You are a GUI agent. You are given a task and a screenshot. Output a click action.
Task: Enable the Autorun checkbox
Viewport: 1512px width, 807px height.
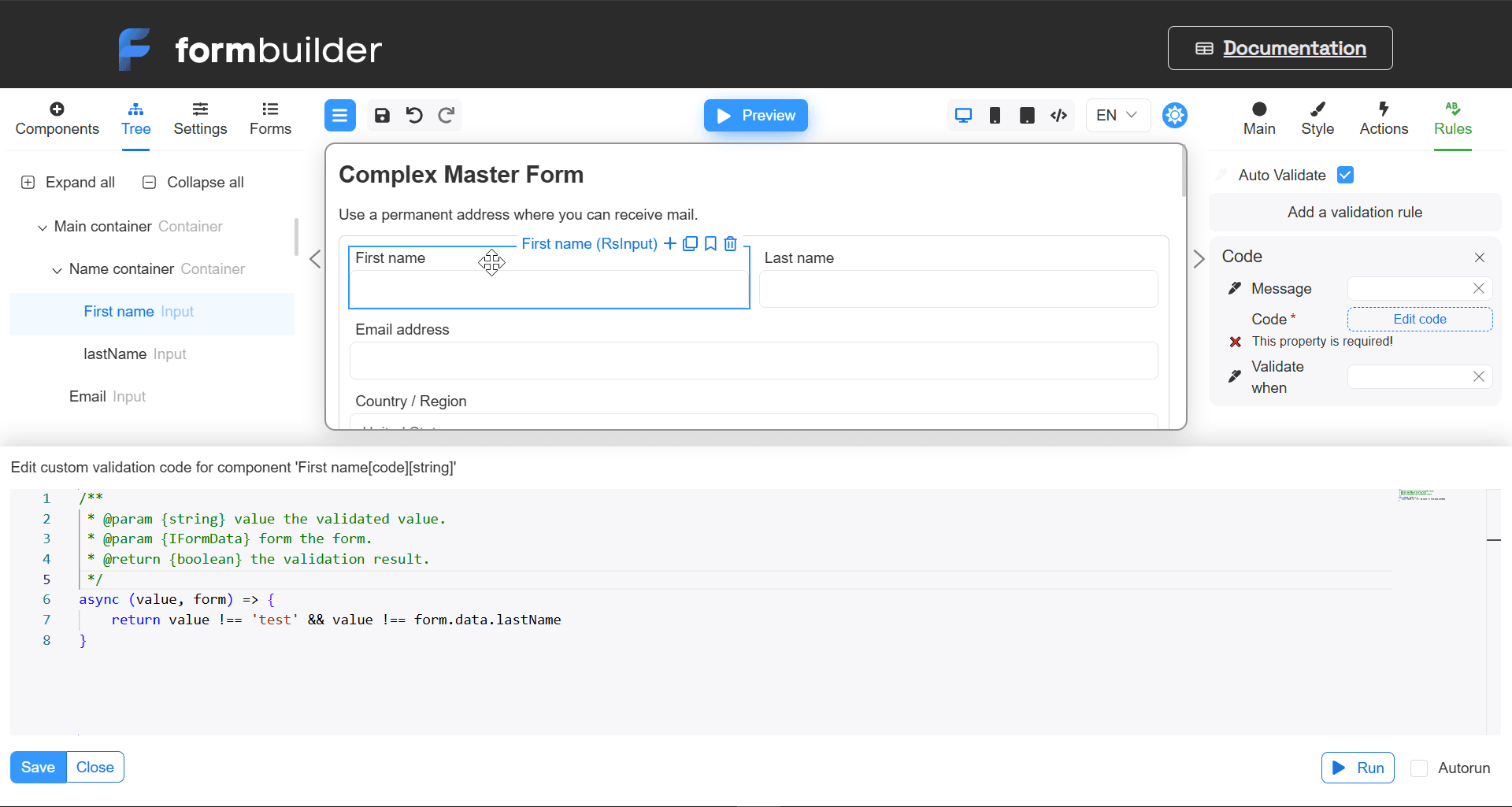[x=1419, y=768]
